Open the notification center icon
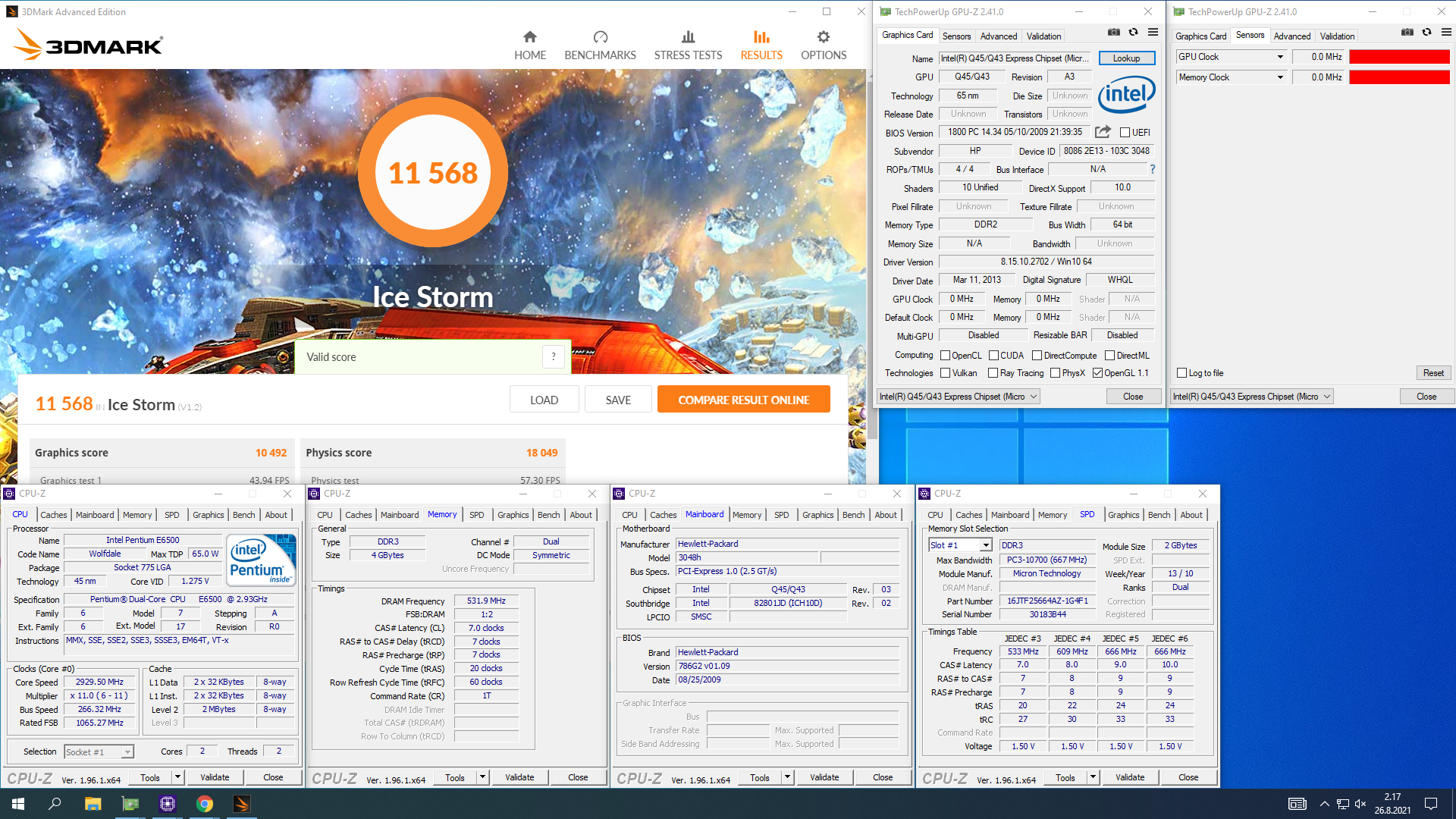 click(x=1431, y=804)
